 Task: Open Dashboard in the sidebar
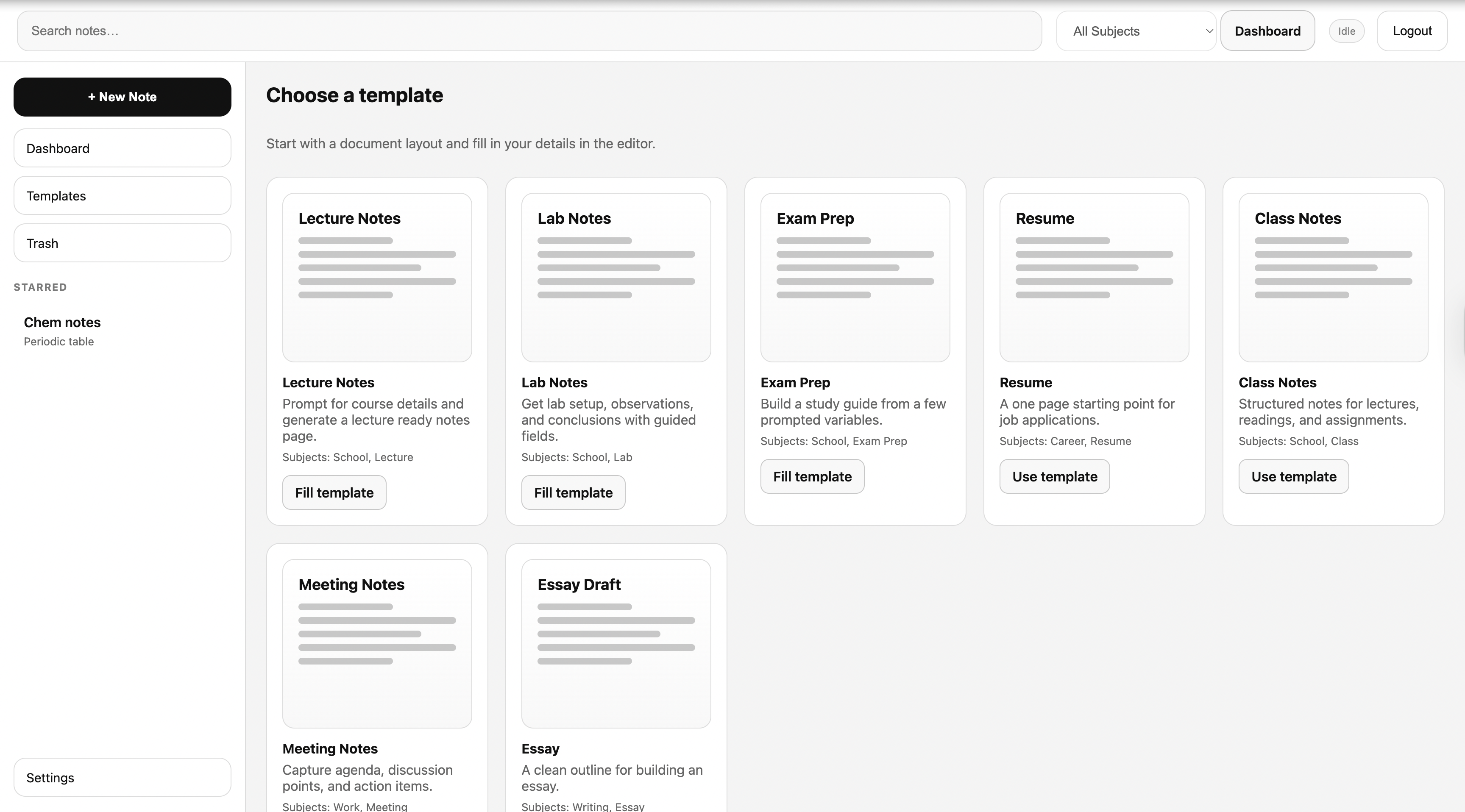pyautogui.click(x=122, y=148)
